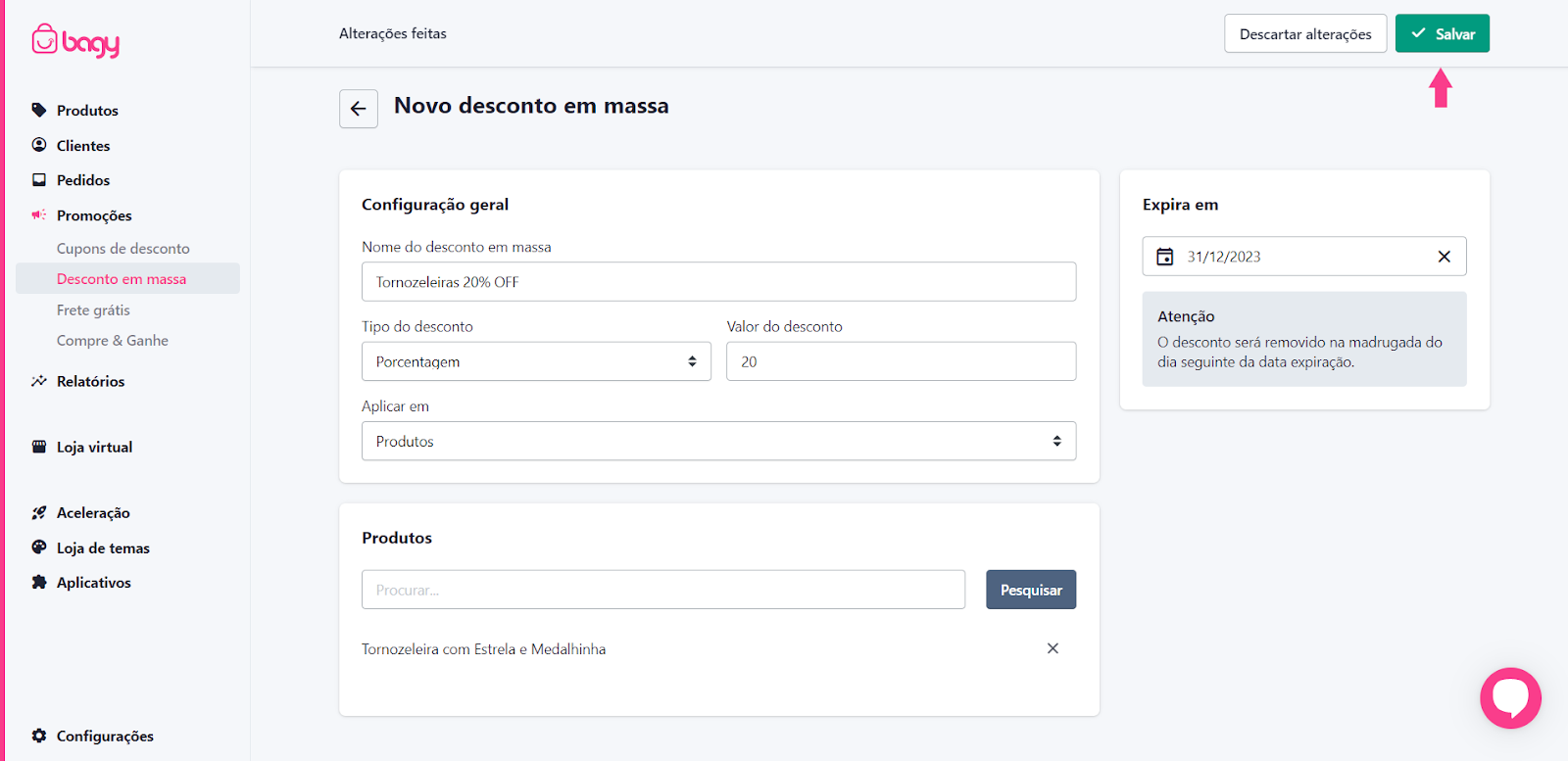Screen dimensions: 1568x761
Task: Open the chat support bubble
Action: pos(1510,697)
